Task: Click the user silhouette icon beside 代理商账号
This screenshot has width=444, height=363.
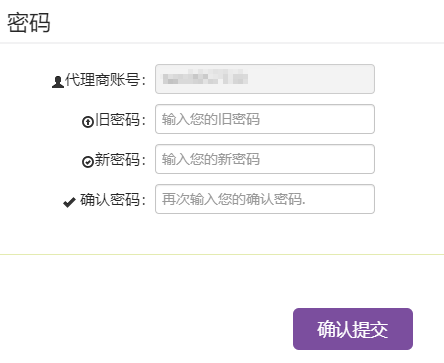Action: (x=58, y=82)
